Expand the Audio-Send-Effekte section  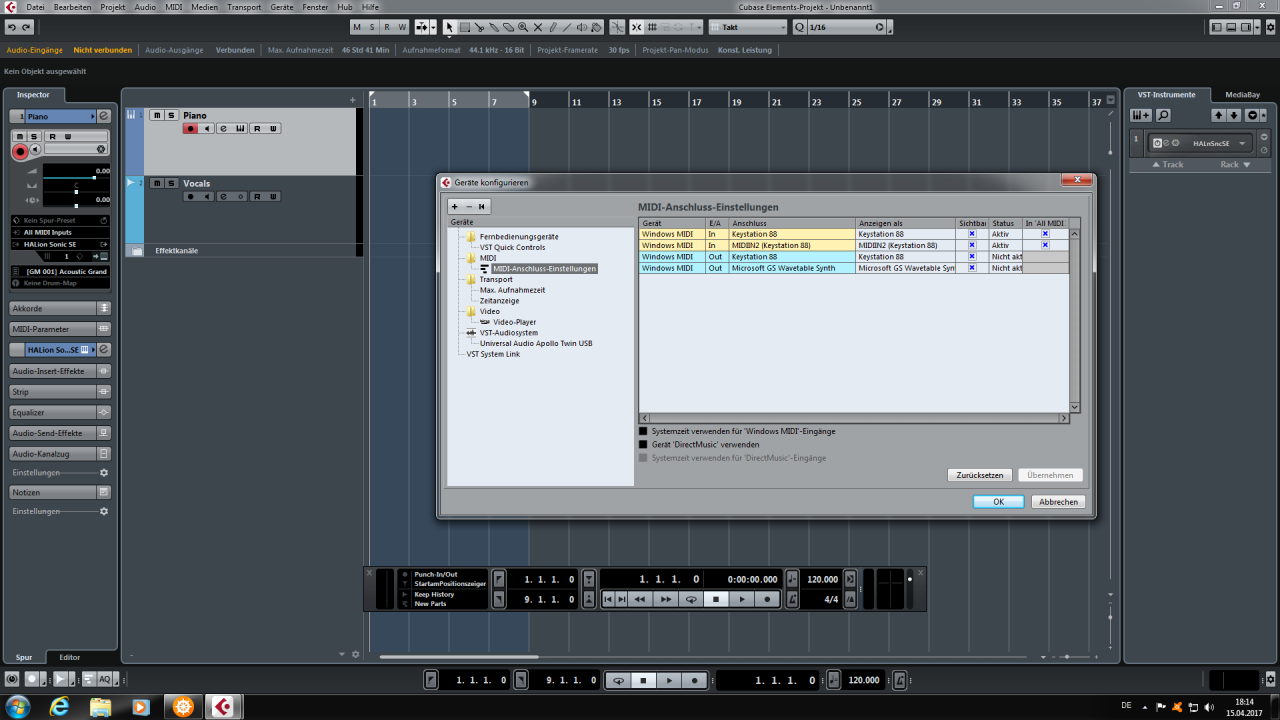pyautogui.click(x=60, y=433)
